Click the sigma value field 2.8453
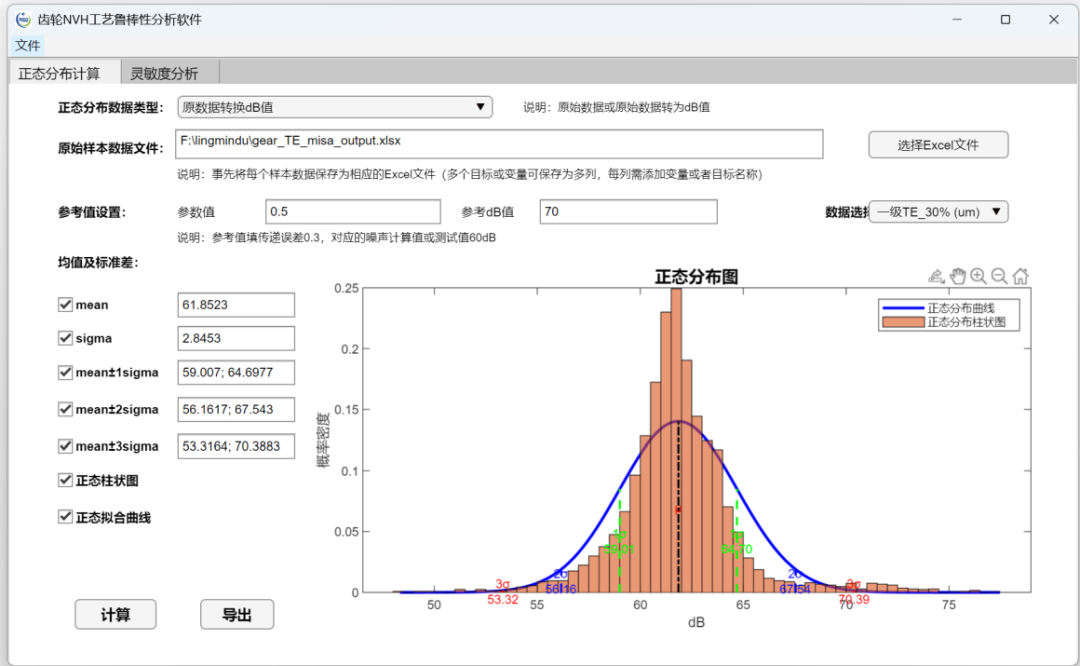This screenshot has height=666, width=1080. pyautogui.click(x=236, y=338)
